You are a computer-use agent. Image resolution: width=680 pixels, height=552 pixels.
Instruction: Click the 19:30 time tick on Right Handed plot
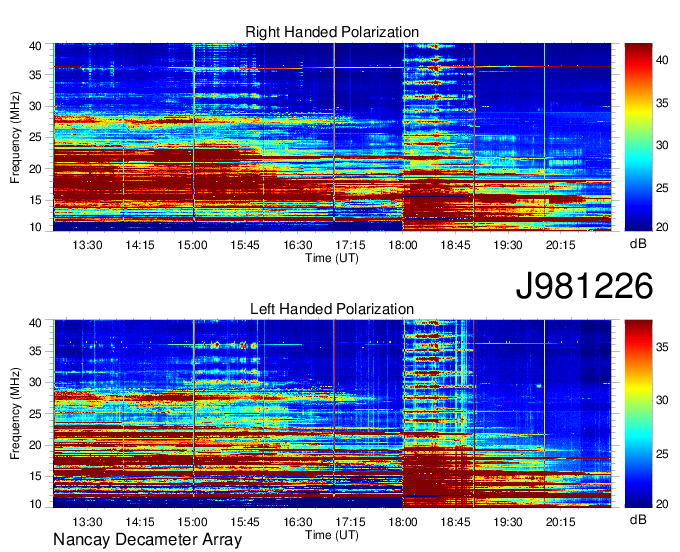click(508, 245)
